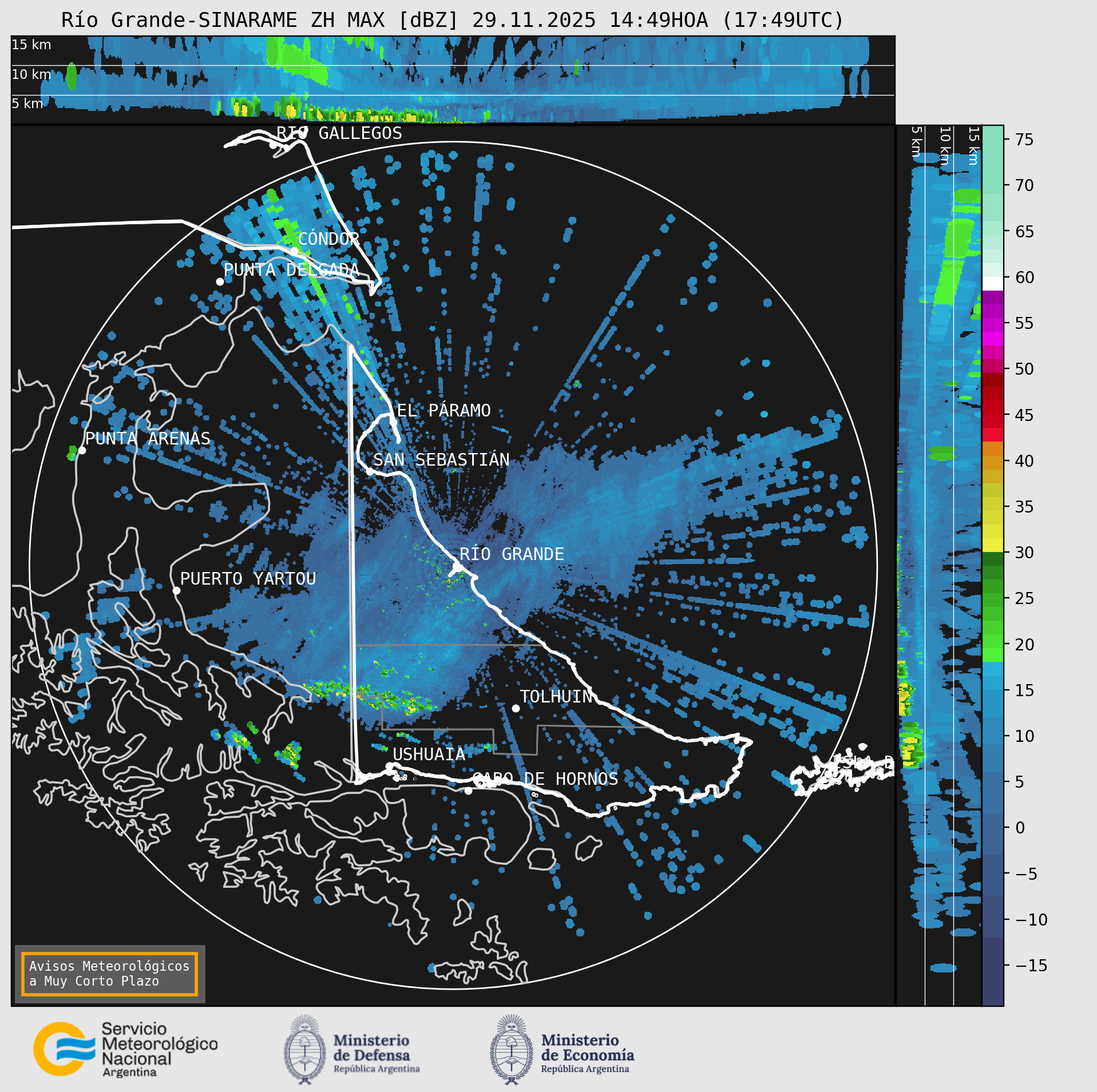The image size is (1097, 1092).
Task: Click the Punta Delgada location dot
Action: pos(220,281)
